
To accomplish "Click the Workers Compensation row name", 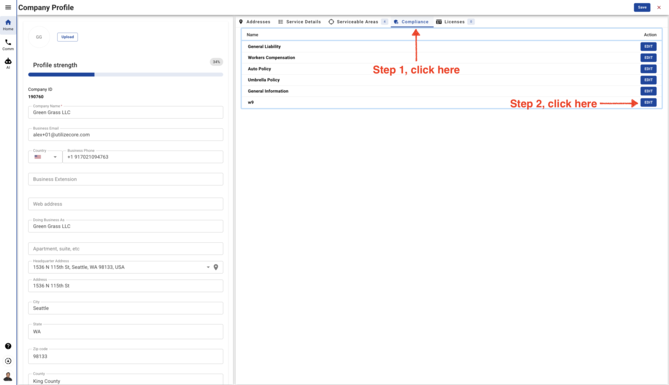I will click(x=271, y=58).
